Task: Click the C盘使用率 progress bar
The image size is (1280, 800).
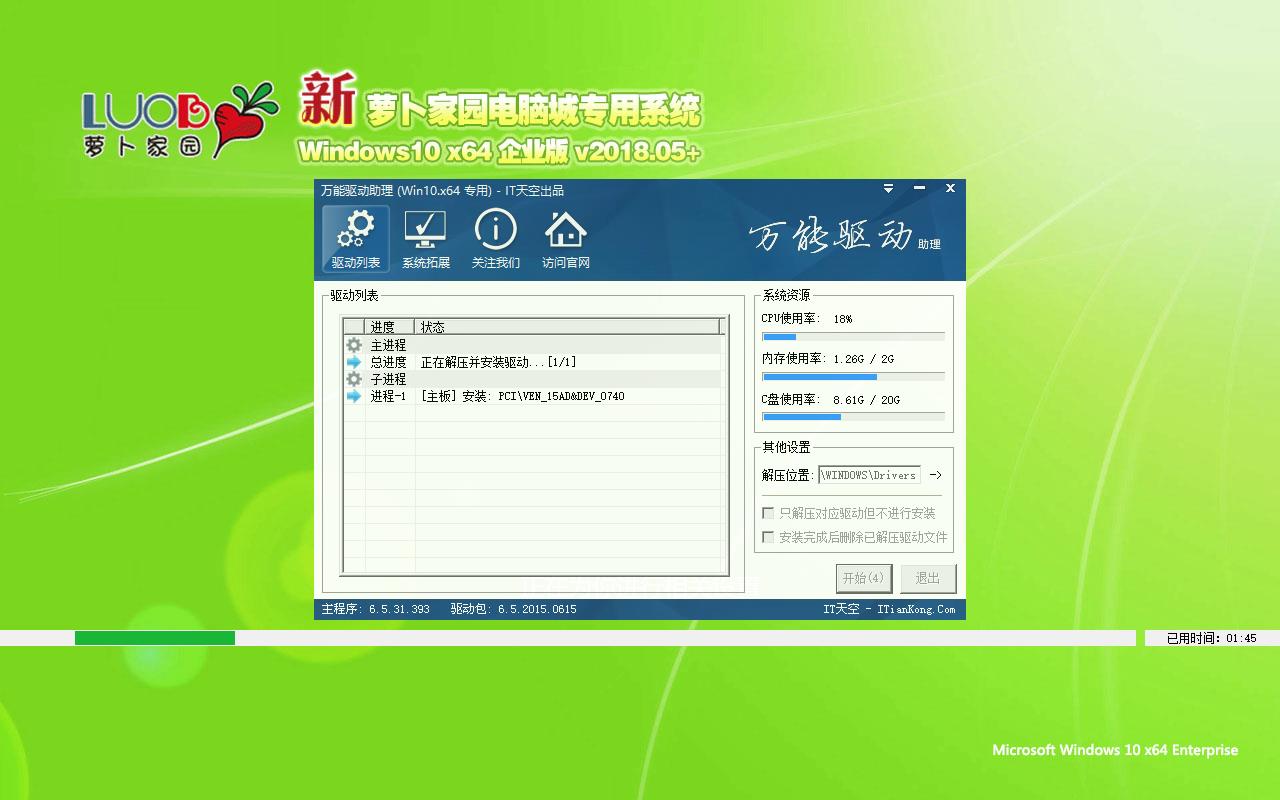Action: click(853, 417)
